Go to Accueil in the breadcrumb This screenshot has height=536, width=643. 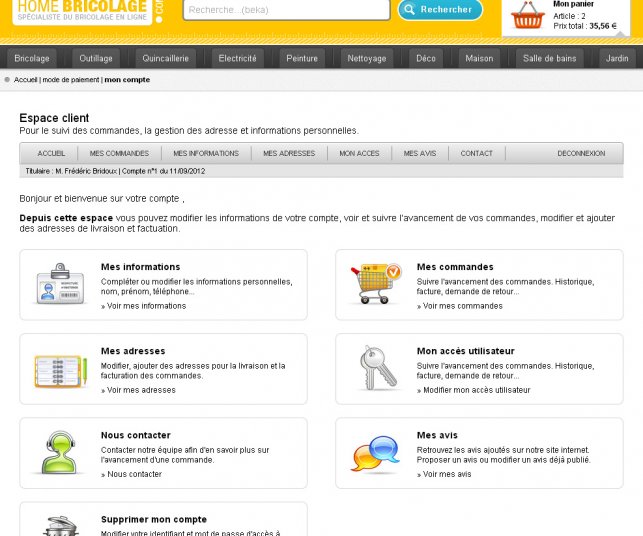[x=25, y=80]
